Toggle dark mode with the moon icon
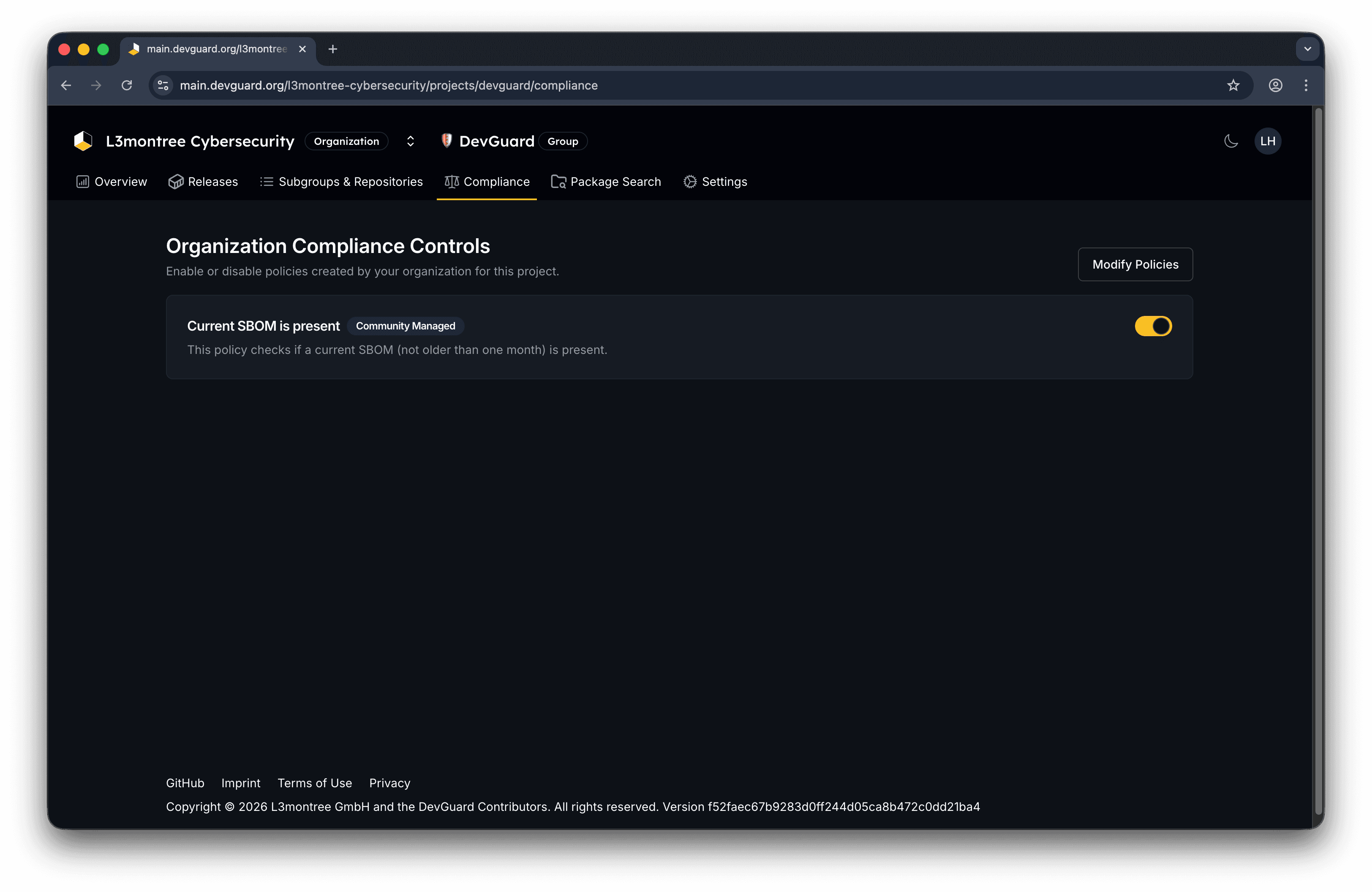 tap(1231, 141)
